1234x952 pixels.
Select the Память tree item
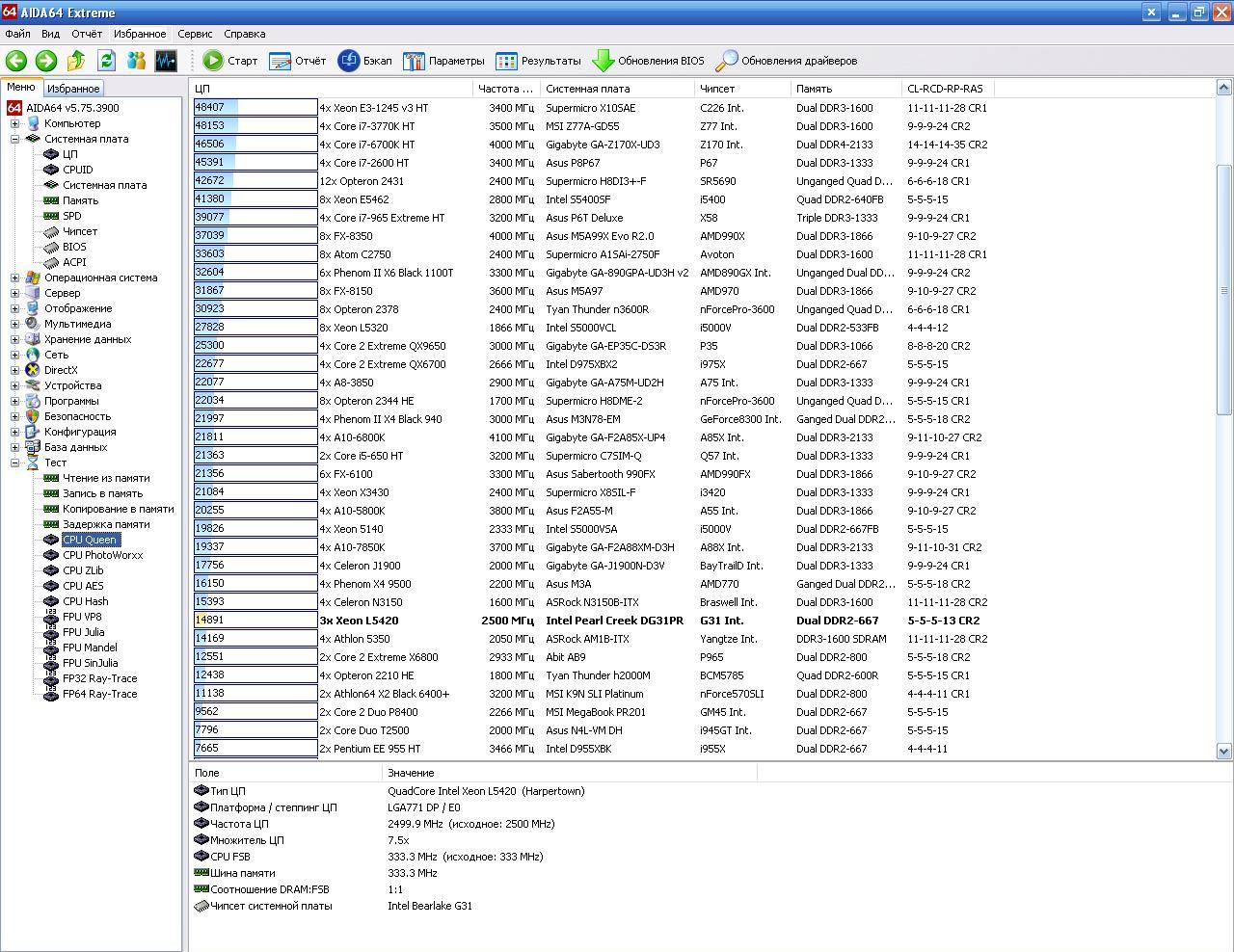(81, 200)
